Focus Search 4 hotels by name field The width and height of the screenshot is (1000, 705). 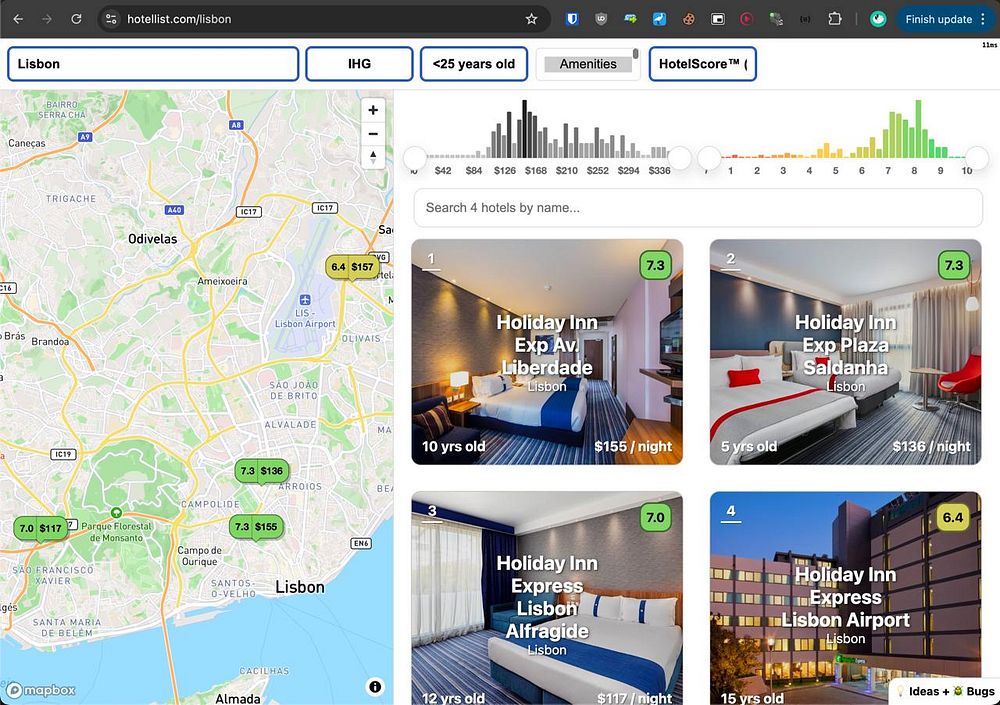pos(698,207)
